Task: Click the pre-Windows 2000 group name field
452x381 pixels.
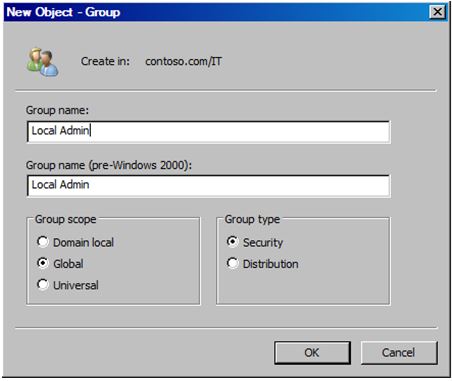Action: pyautogui.click(x=208, y=186)
